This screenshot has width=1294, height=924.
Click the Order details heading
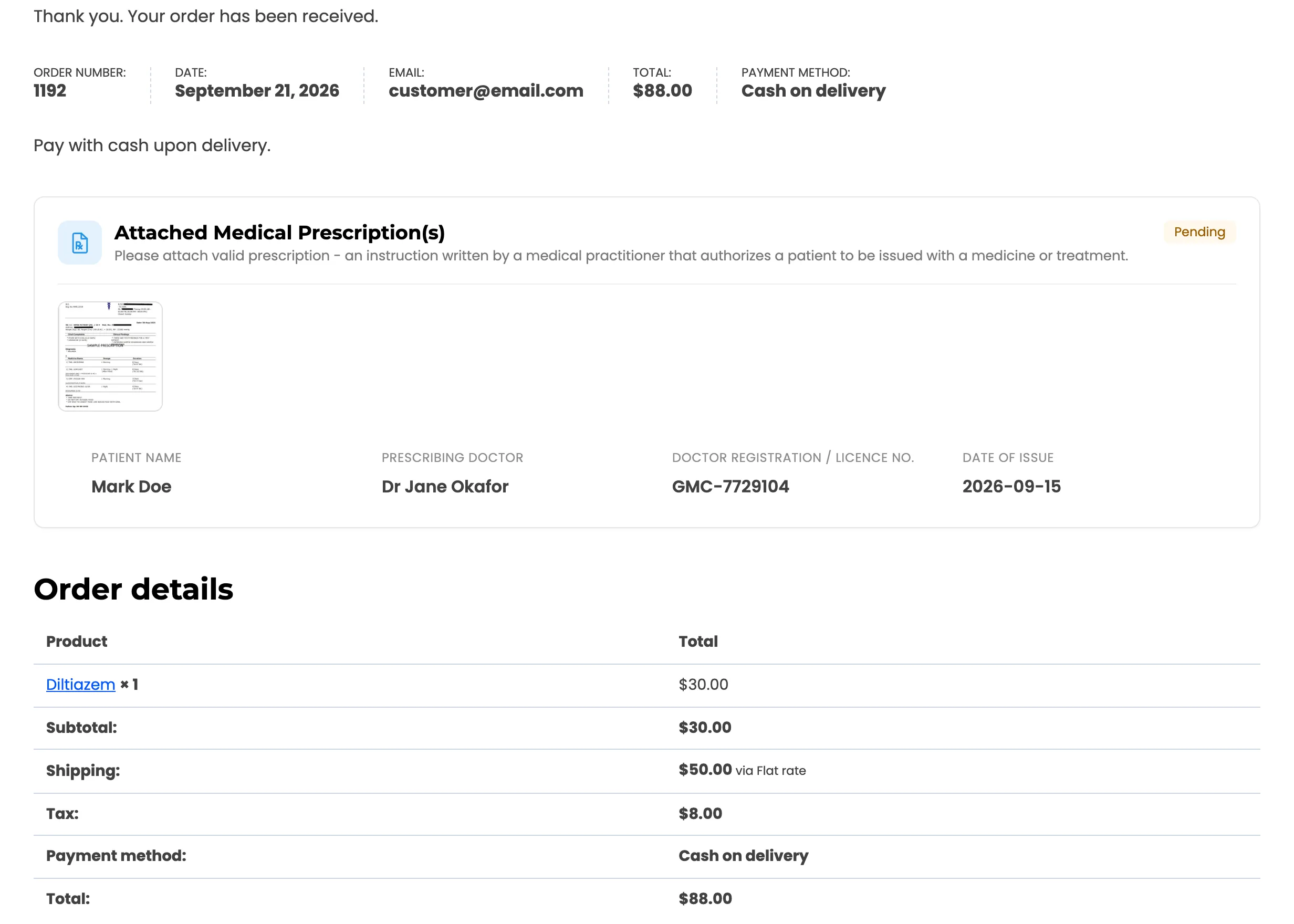134,590
